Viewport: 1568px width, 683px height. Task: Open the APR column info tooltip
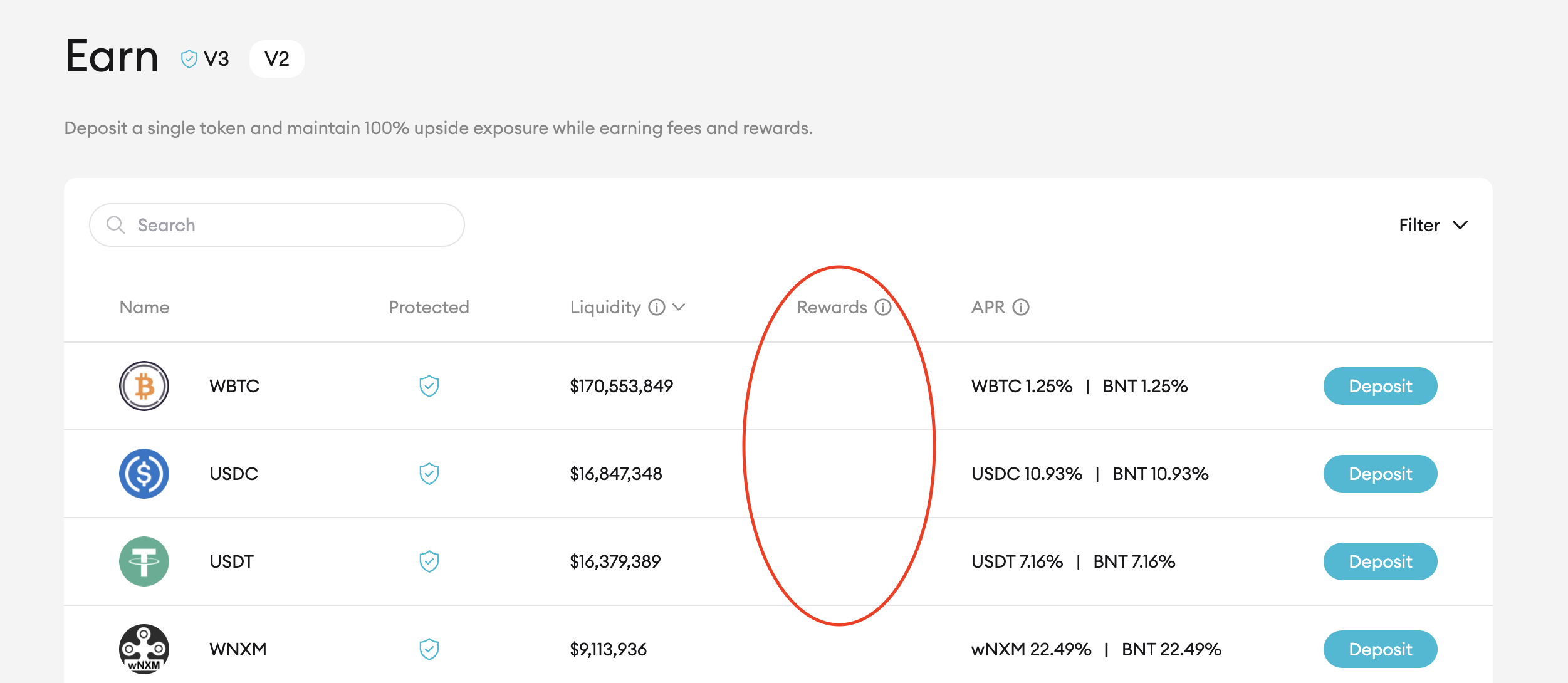[1021, 308]
